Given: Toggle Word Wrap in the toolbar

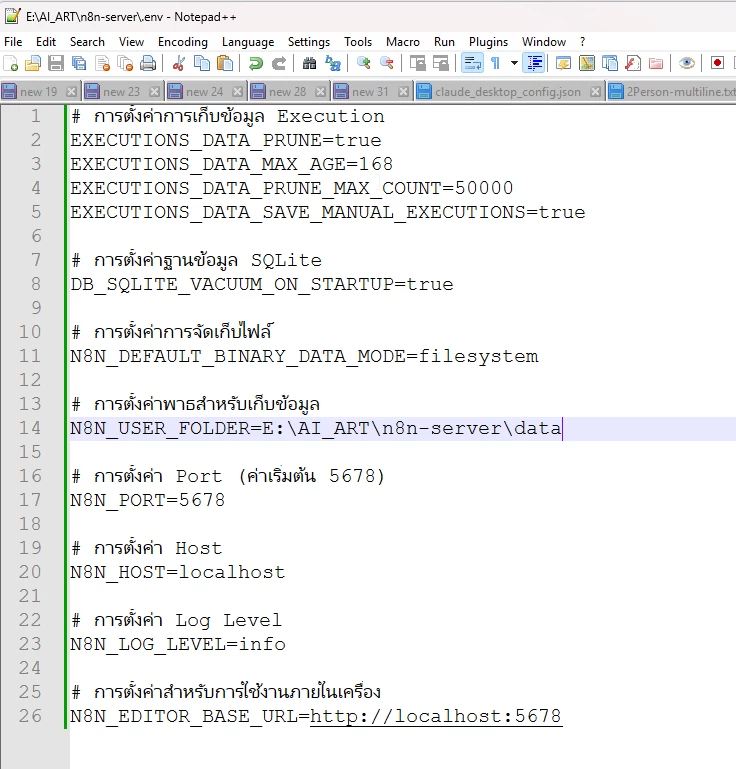Looking at the screenshot, I should 472,63.
